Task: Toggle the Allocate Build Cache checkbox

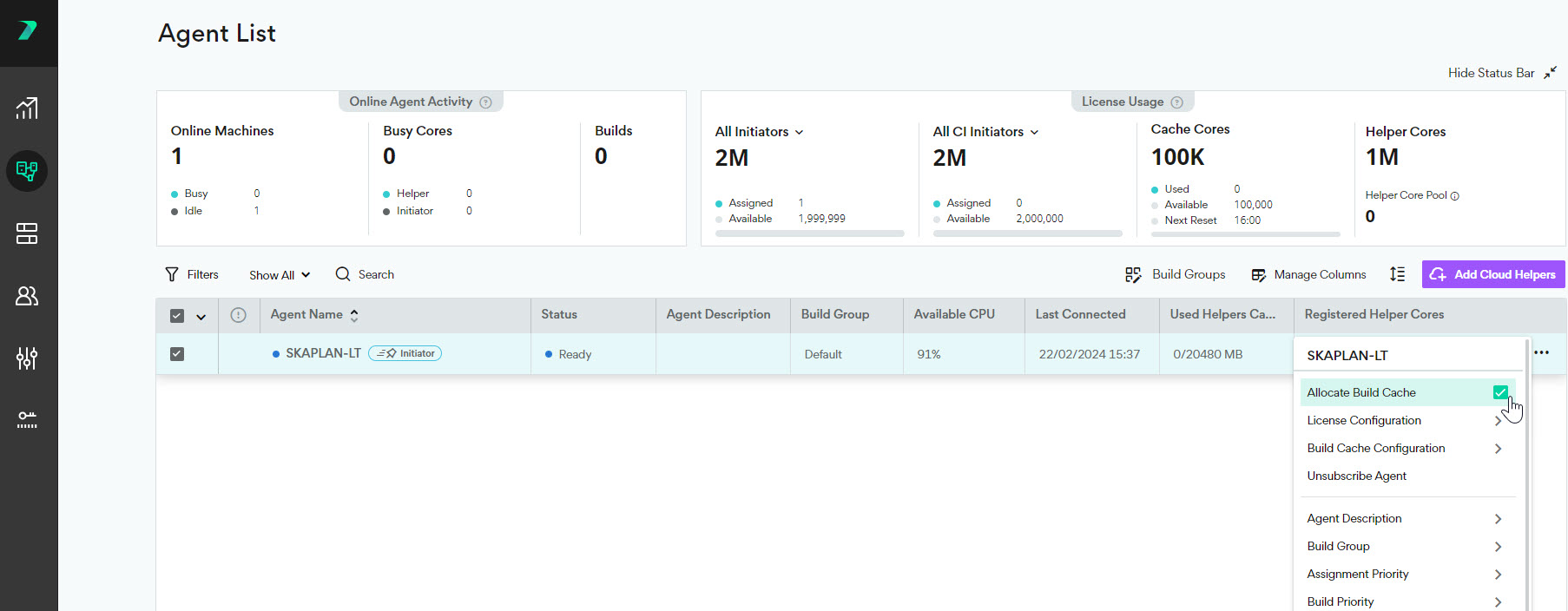Action: click(x=1499, y=392)
